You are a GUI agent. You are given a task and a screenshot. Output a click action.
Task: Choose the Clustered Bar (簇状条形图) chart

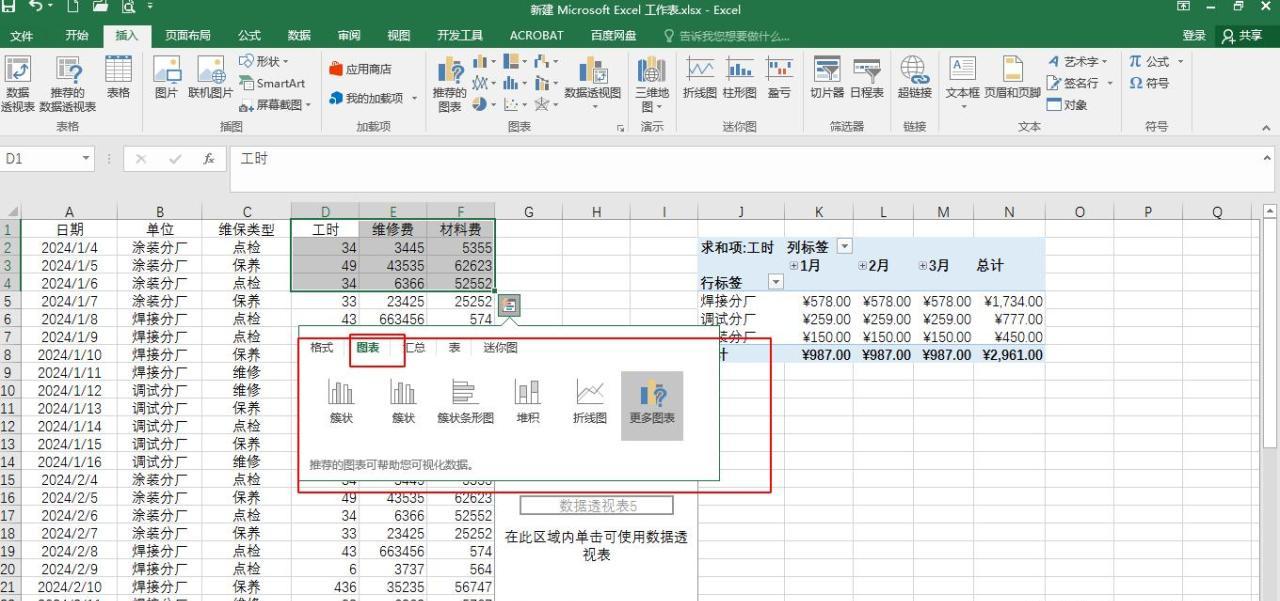tap(465, 402)
